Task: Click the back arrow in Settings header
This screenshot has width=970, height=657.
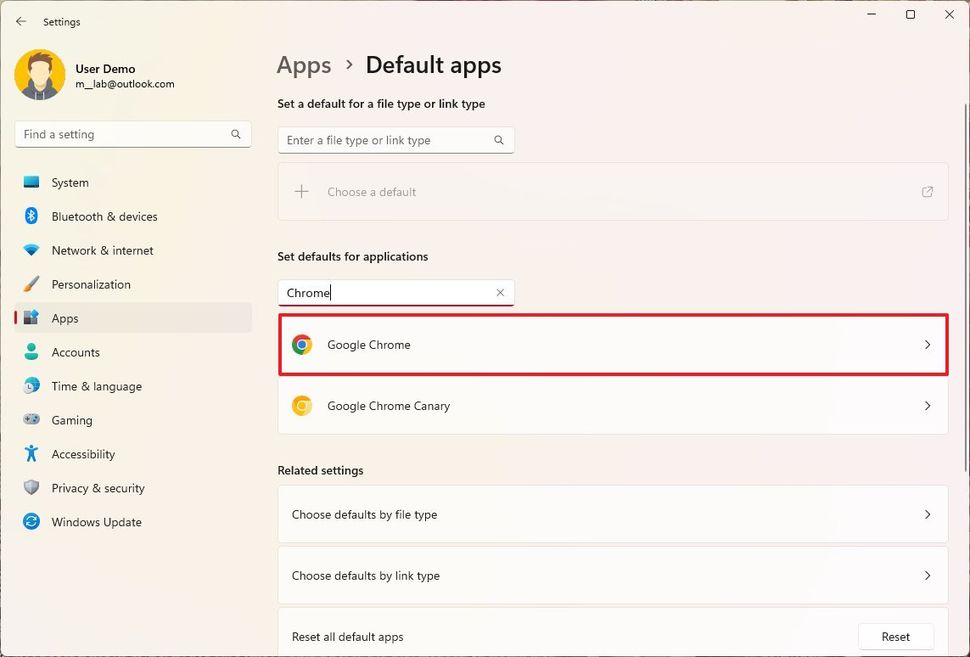Action: tap(21, 21)
